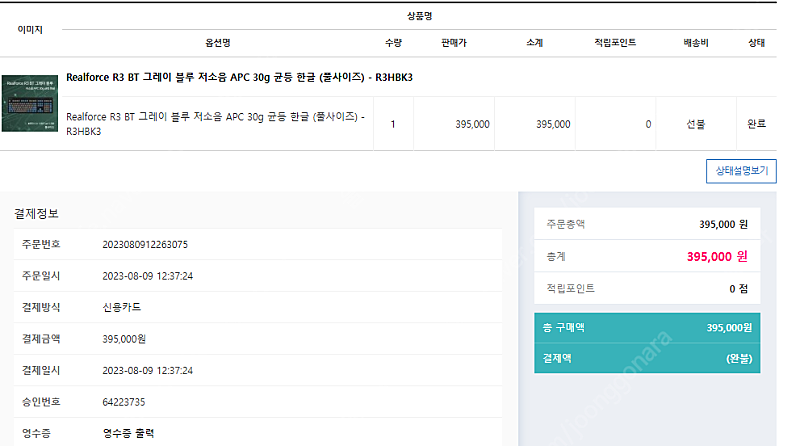Click the 결제액 label in teal box
This screenshot has width=800, height=446.
click(557, 358)
